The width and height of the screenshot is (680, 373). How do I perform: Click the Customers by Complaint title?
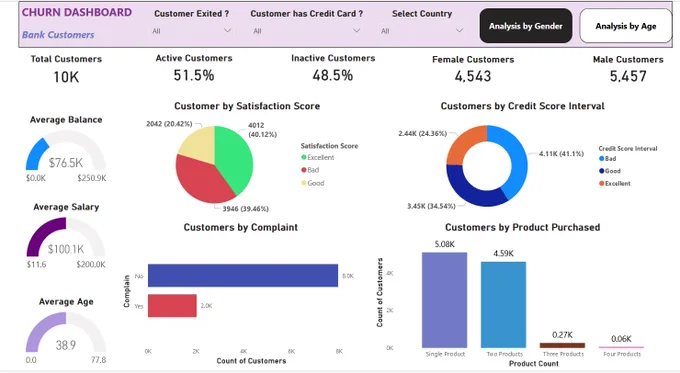tap(241, 228)
